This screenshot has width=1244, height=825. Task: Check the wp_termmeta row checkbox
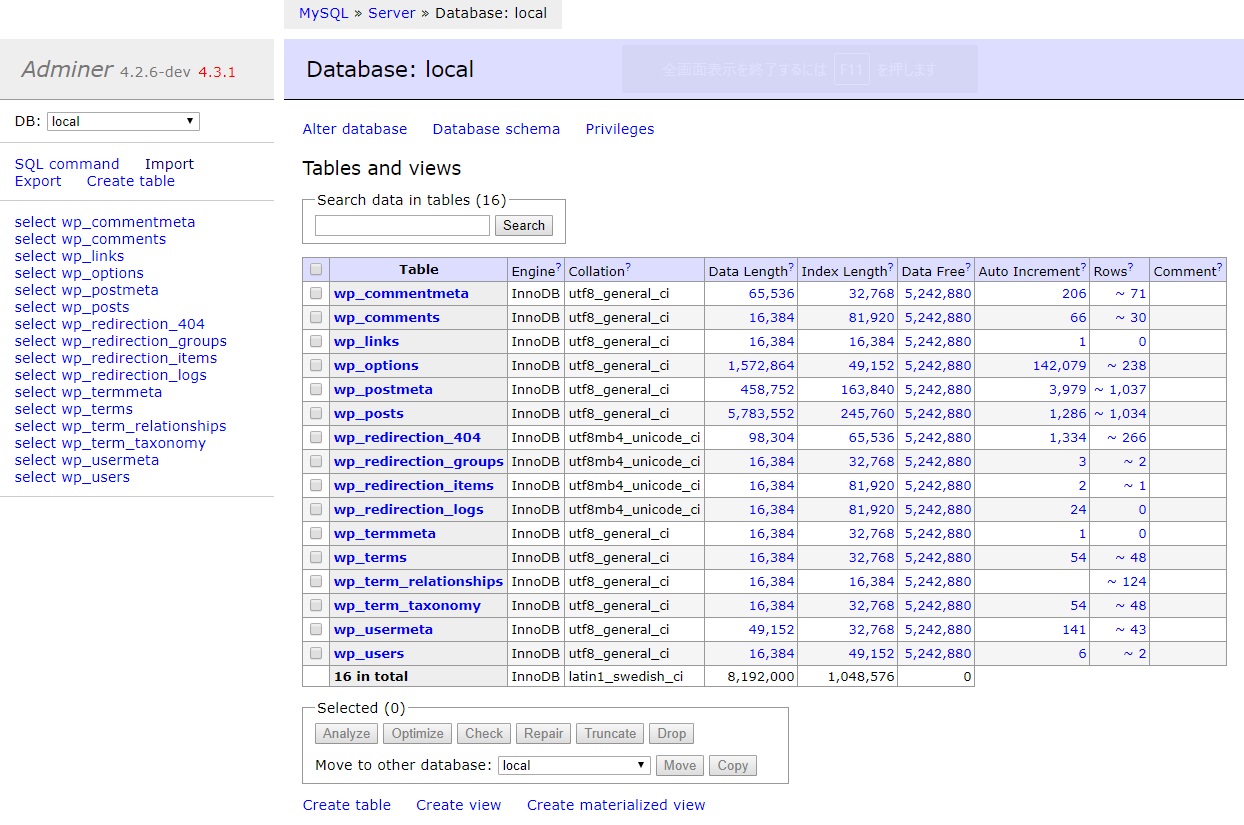tap(316, 533)
